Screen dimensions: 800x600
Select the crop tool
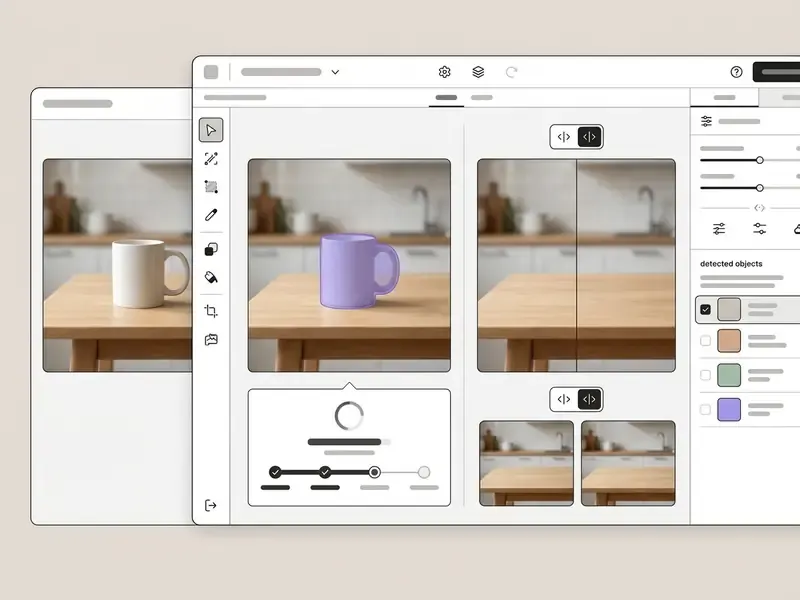point(211,311)
